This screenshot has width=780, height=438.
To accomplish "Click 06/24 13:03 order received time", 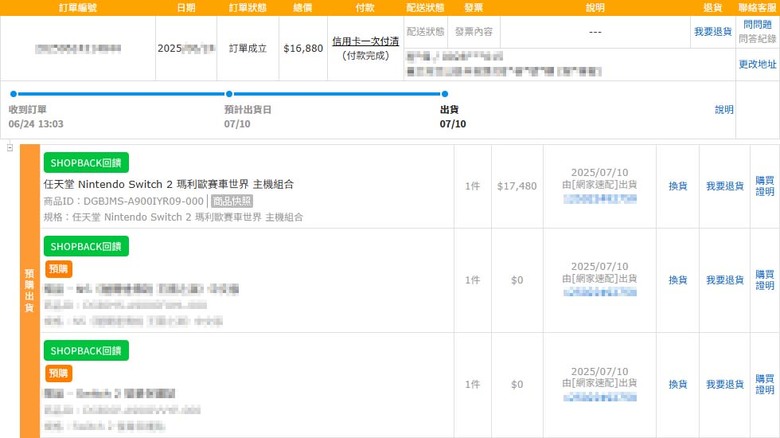I will pyautogui.click(x=36, y=124).
